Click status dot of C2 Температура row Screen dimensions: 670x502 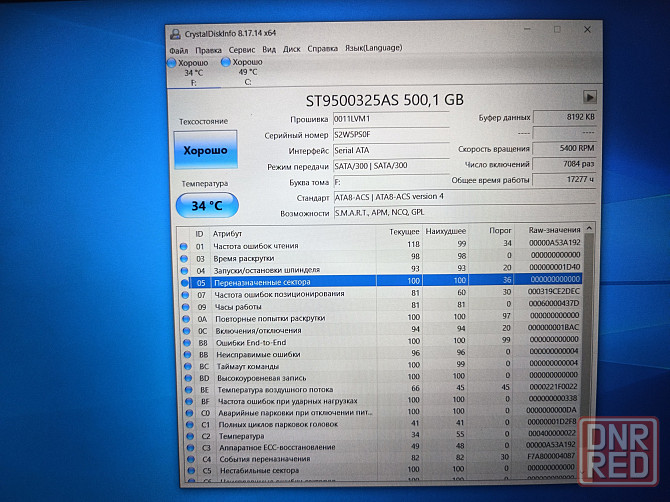190,436
